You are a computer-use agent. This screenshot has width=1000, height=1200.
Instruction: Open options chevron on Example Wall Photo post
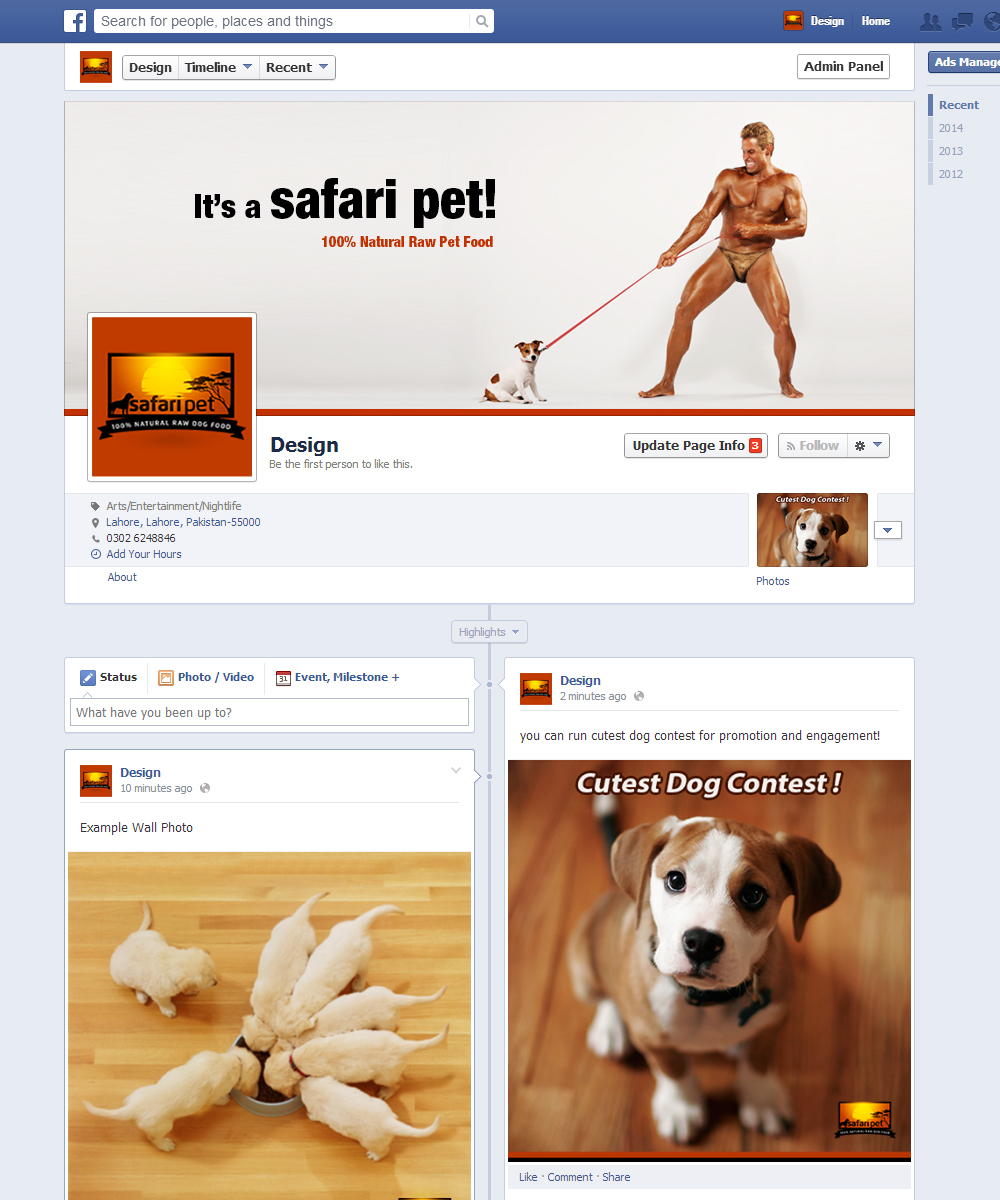tap(456, 770)
